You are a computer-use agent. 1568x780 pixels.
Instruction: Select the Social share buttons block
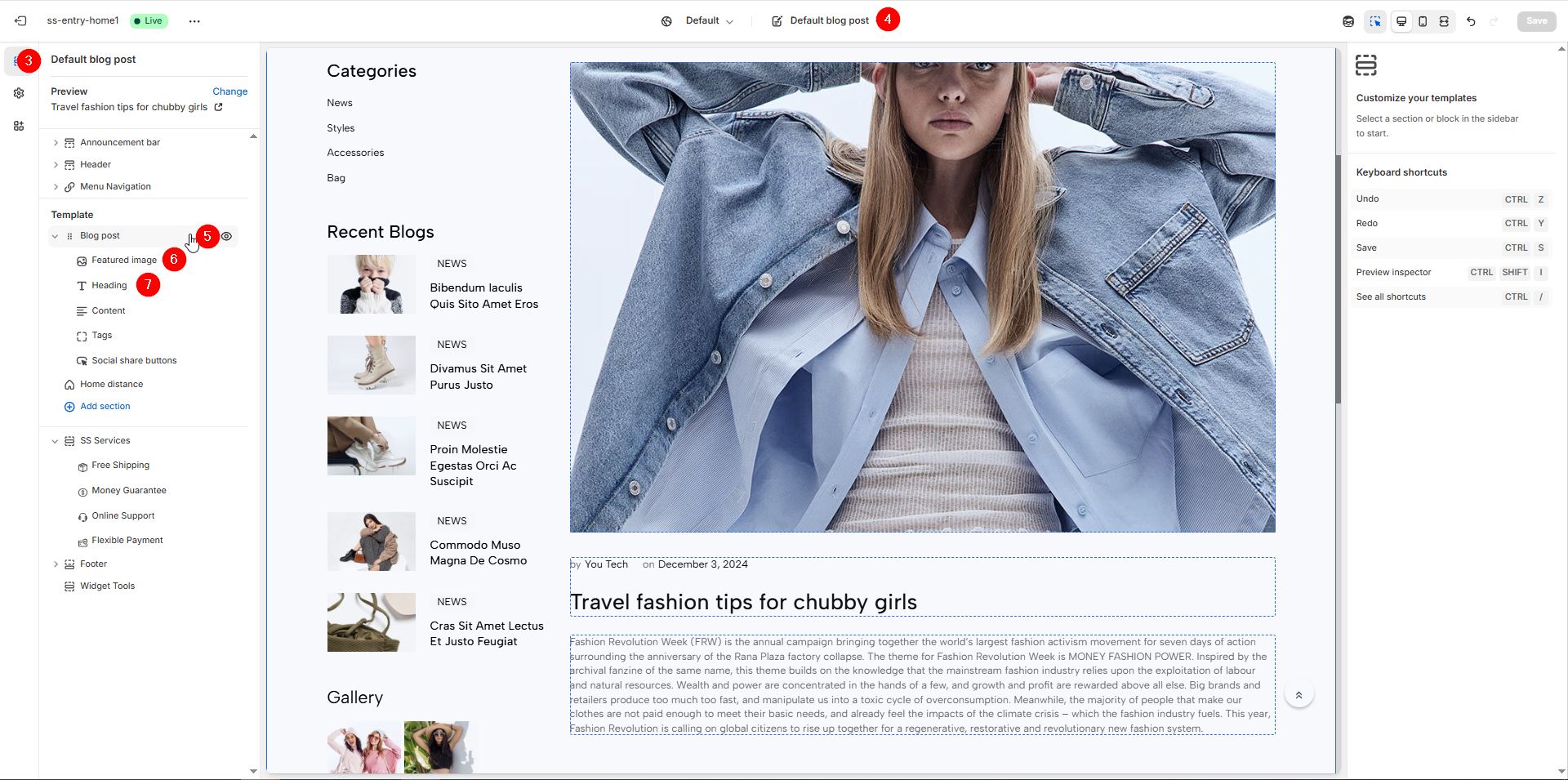pos(134,360)
